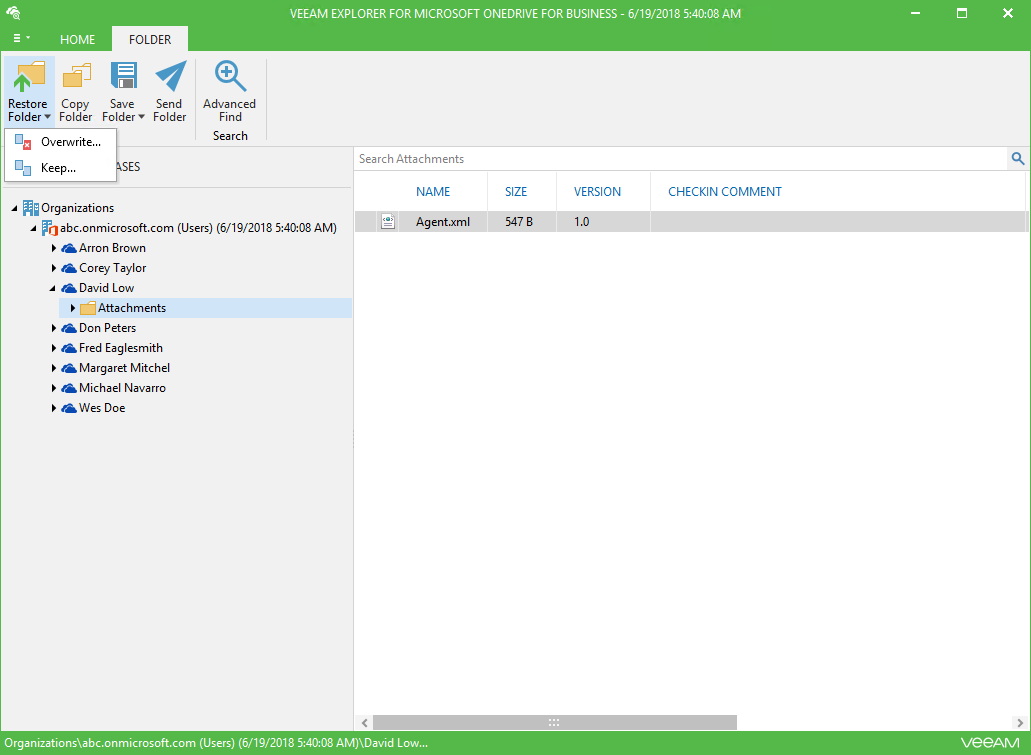Click the Veeam app icon in title bar
The image size is (1031, 755).
13,12
